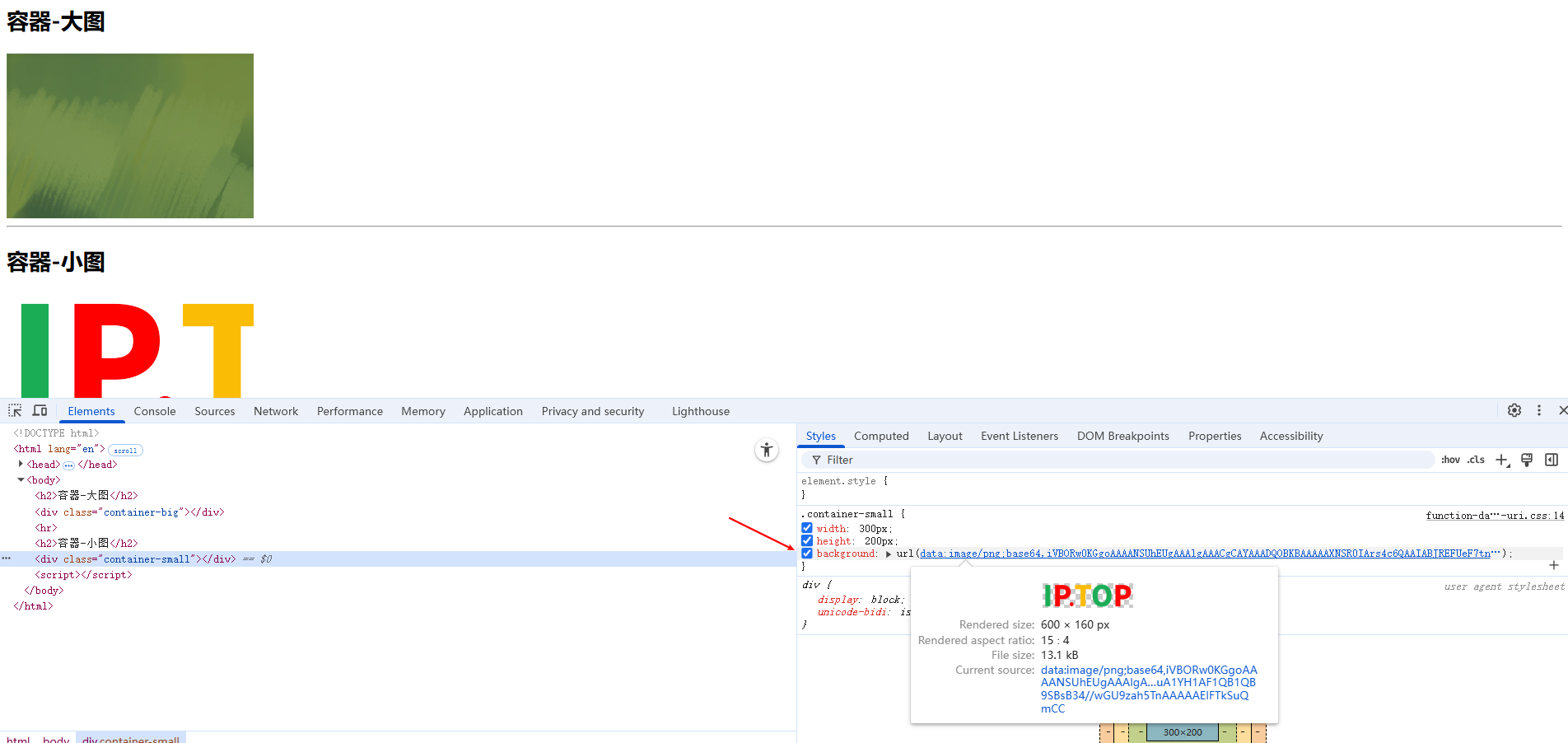Click the 300×200 box model content area

click(x=1183, y=732)
